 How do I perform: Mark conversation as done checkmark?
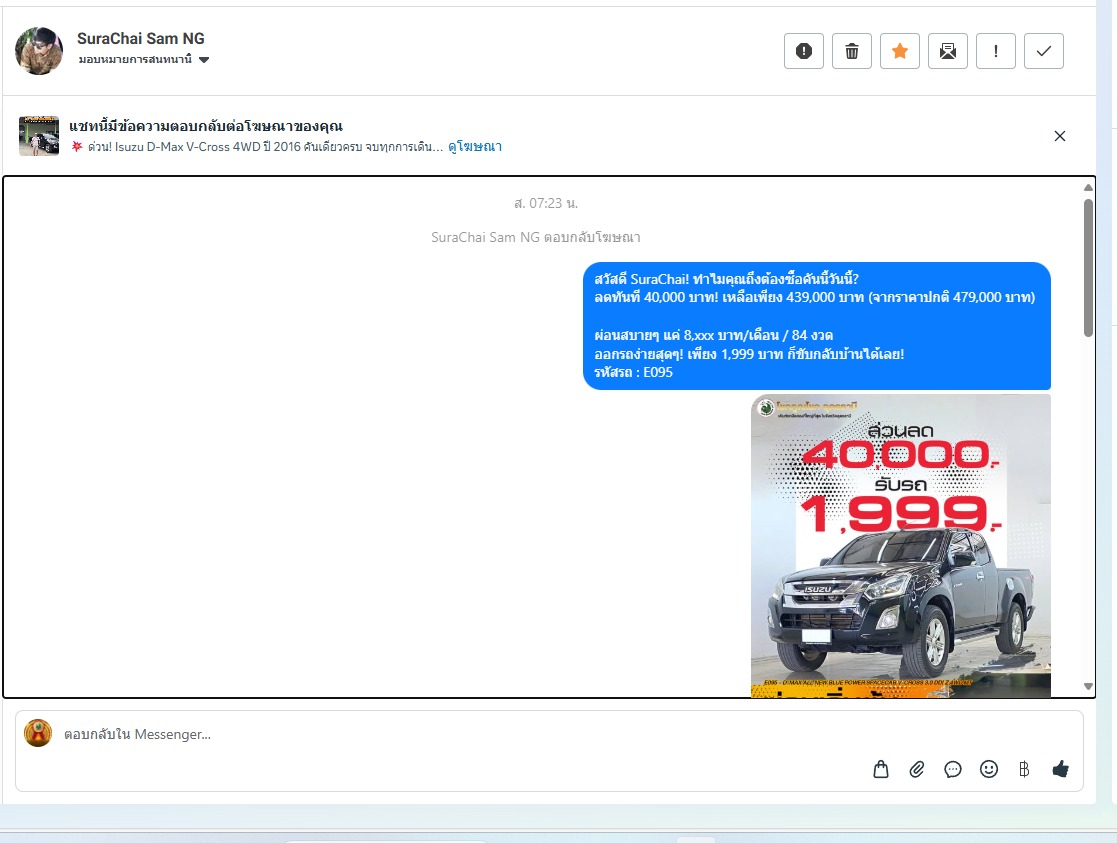pyautogui.click(x=1044, y=51)
